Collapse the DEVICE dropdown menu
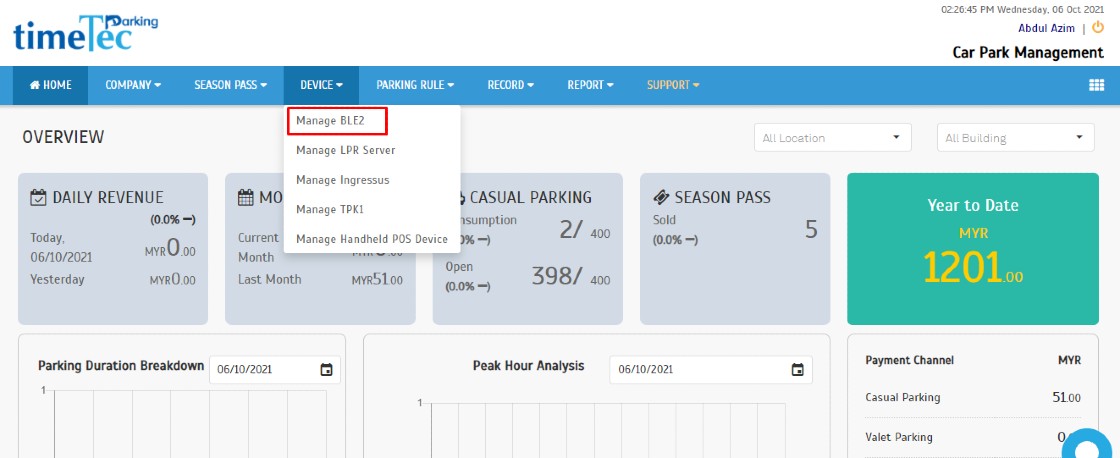 point(321,85)
